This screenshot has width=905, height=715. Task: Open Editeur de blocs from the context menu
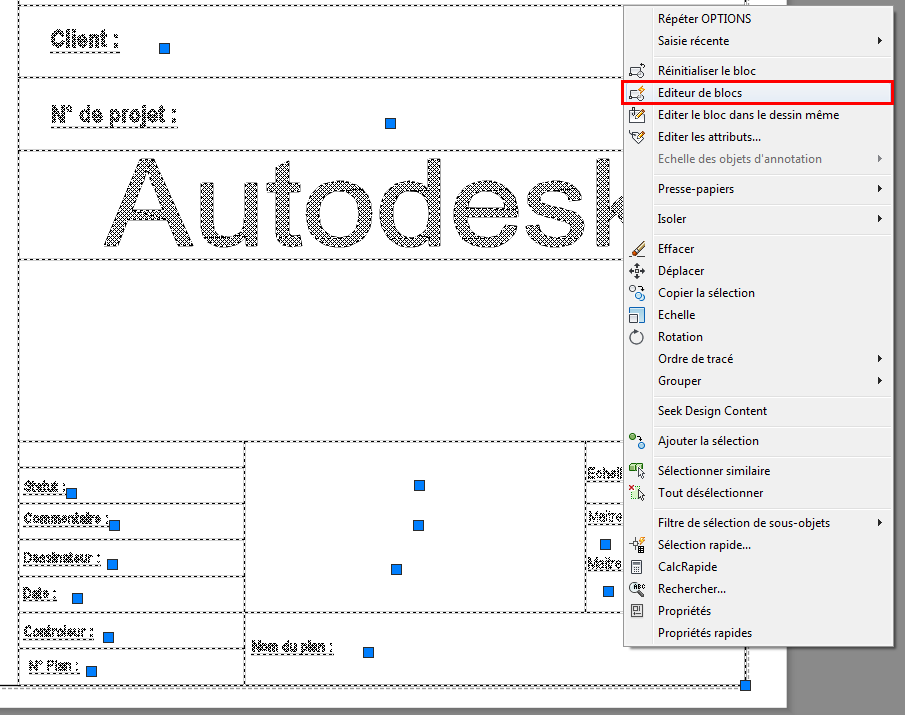click(x=758, y=93)
